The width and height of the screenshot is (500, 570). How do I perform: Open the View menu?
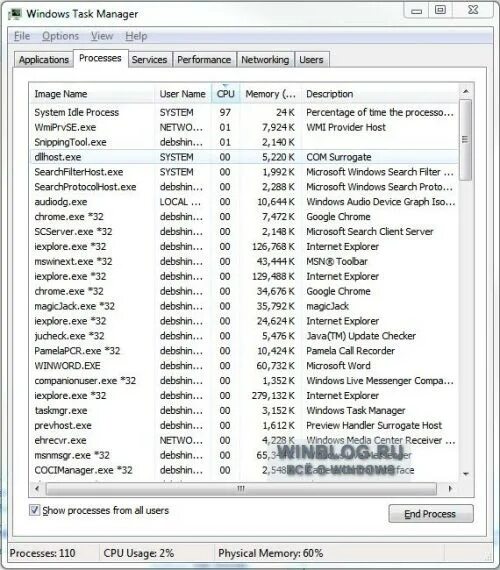click(x=102, y=36)
